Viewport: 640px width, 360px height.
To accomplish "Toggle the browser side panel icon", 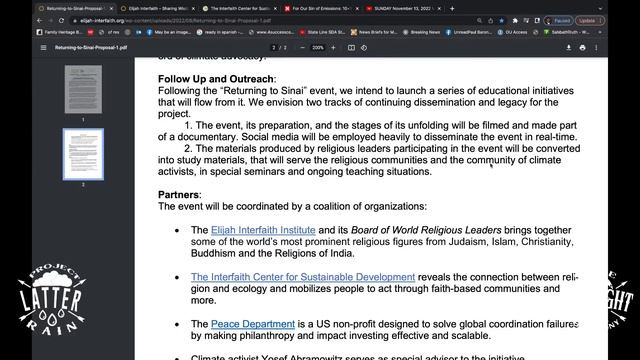I will click(537, 20).
